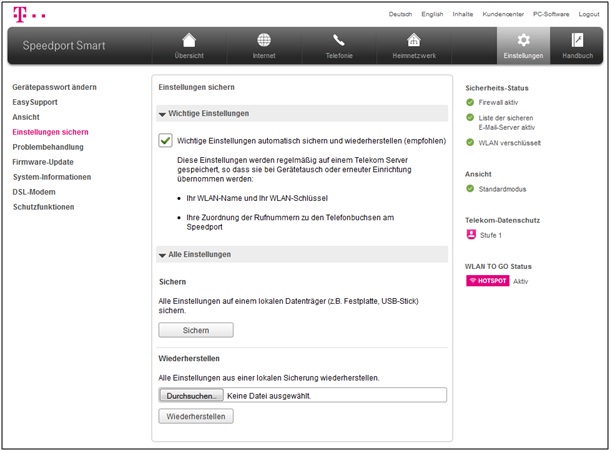611x451 pixels.
Task: Open the Inhalte link
Action: [x=463, y=14]
